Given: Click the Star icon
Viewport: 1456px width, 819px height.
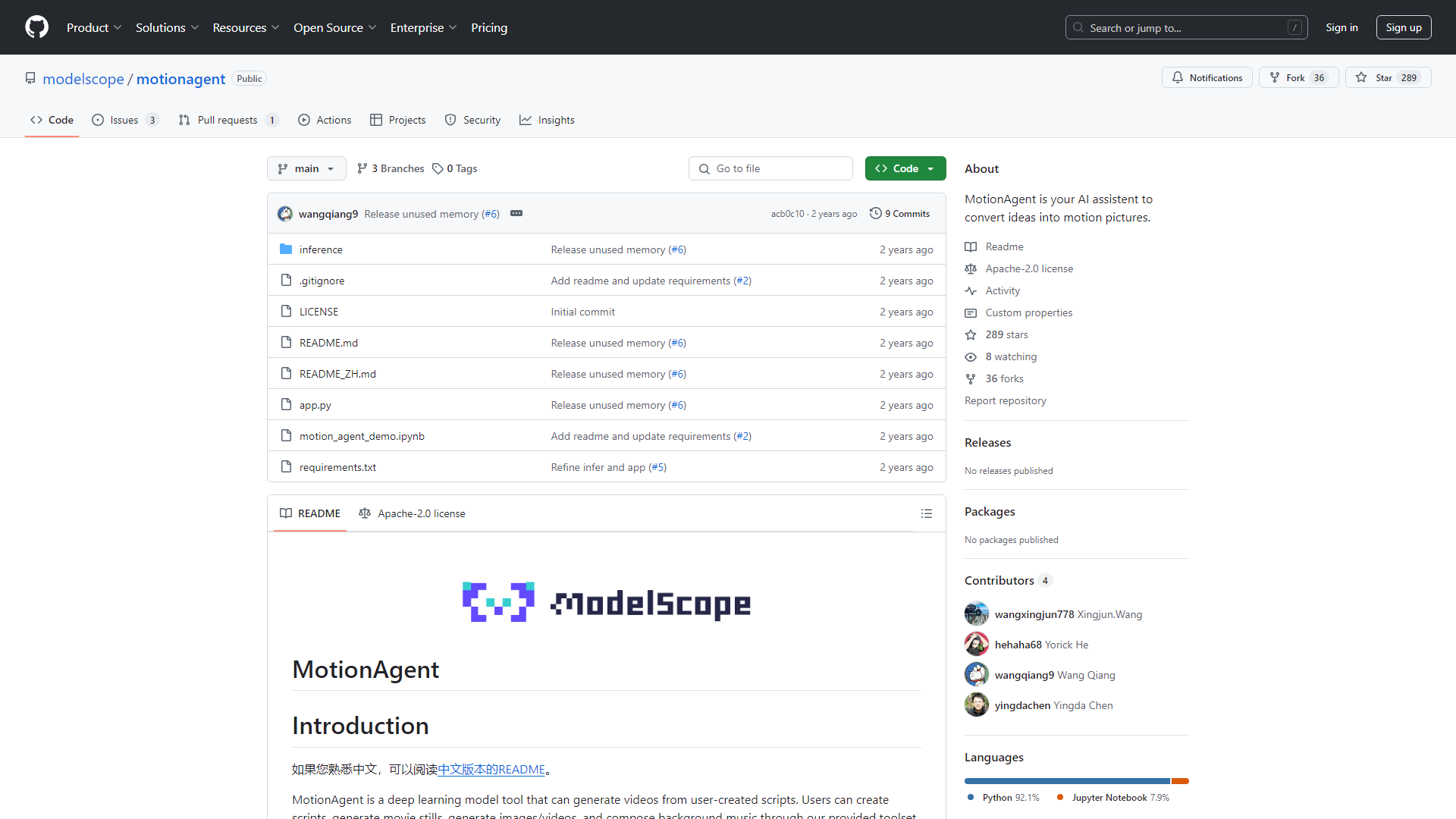Looking at the screenshot, I should pos(1361,77).
